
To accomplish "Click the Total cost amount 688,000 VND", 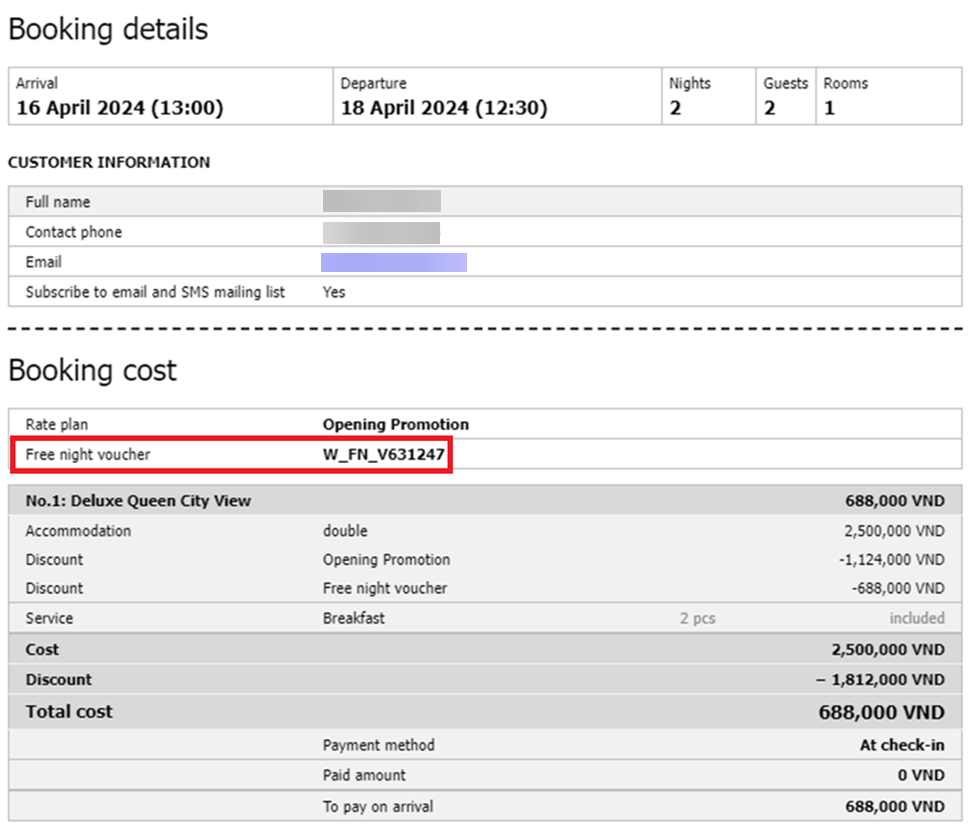I will 881,712.
